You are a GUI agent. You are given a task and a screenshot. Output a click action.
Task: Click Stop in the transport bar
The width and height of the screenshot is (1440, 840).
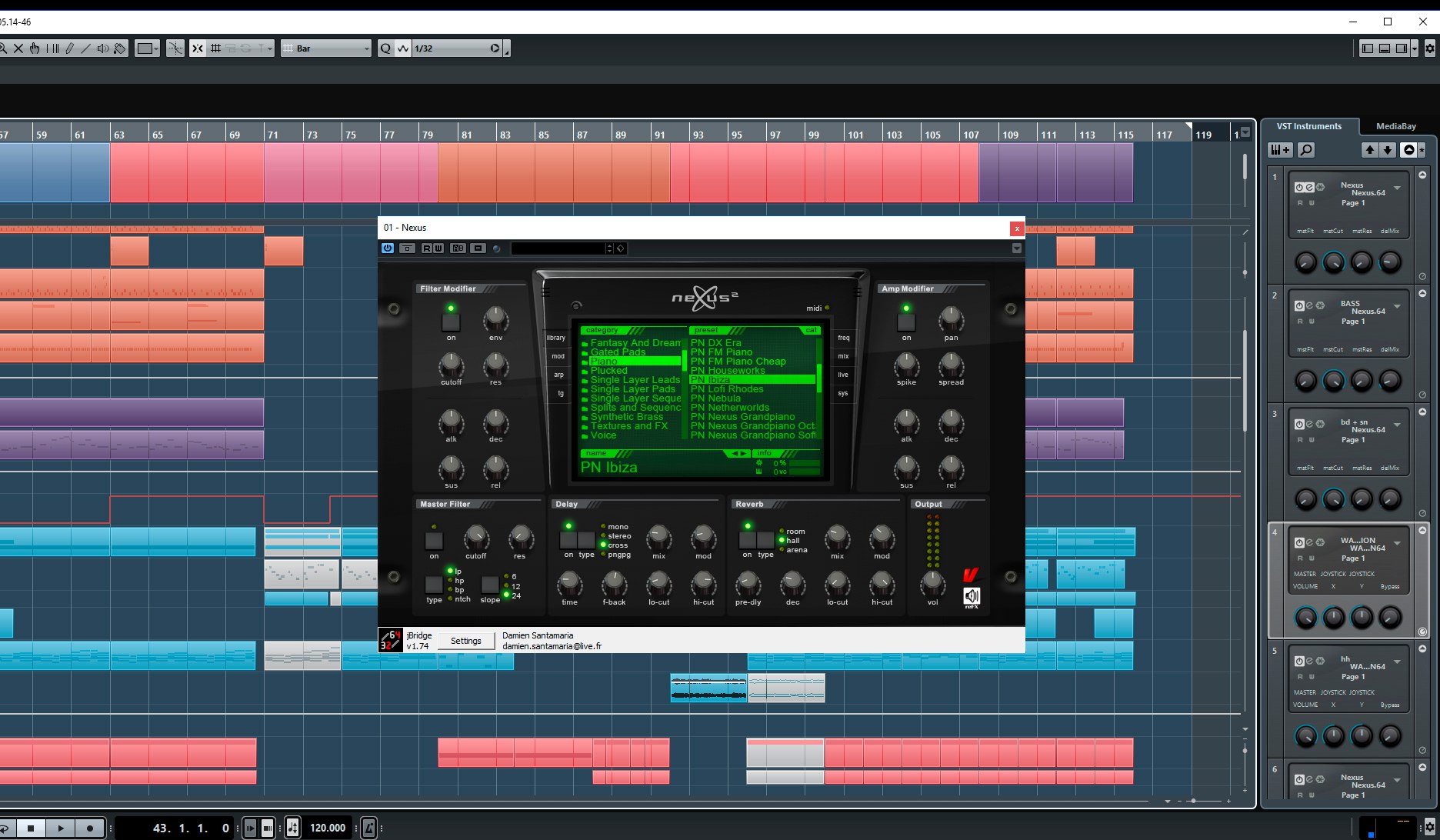click(31, 828)
